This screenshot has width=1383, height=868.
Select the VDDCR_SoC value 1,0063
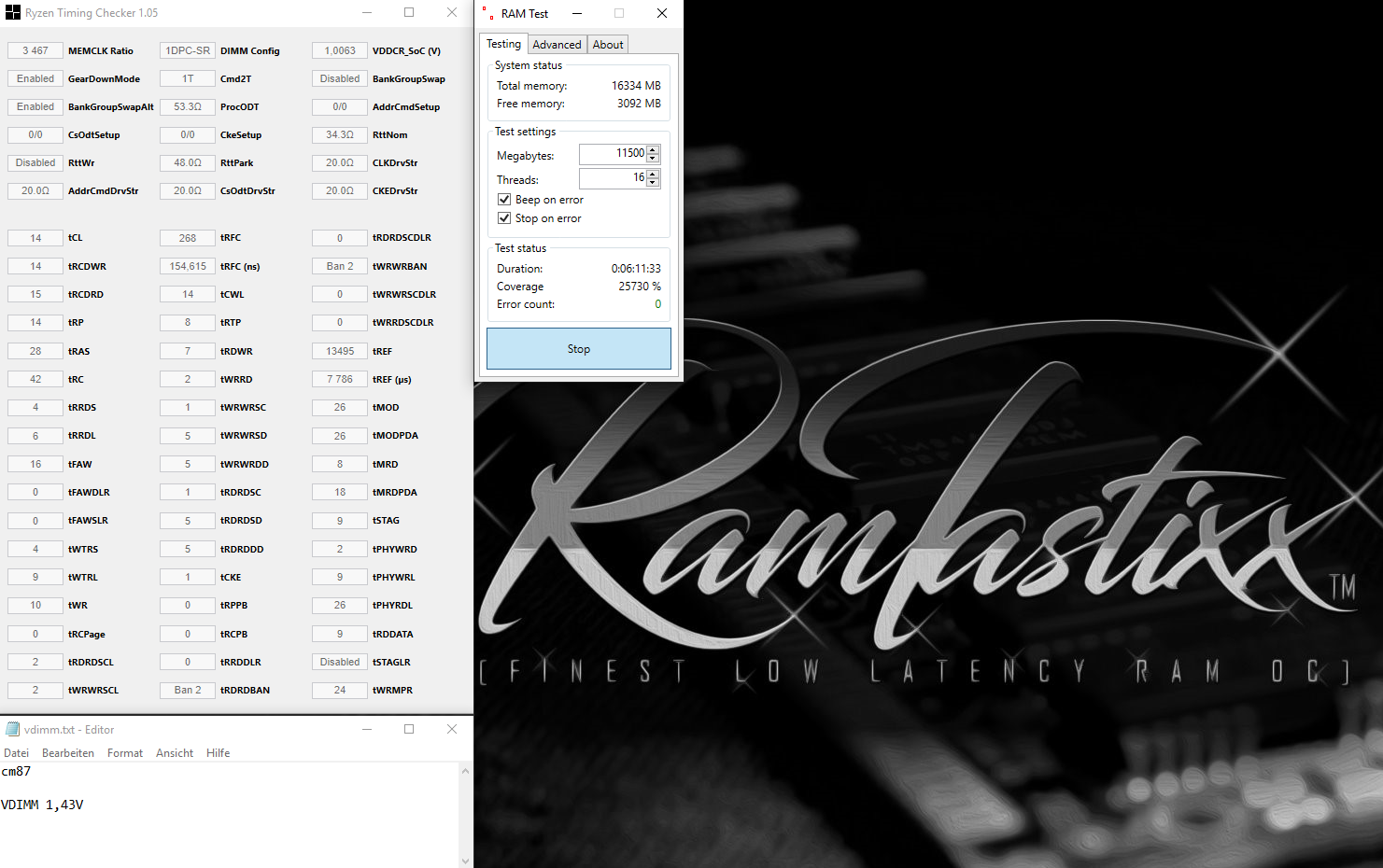(340, 51)
